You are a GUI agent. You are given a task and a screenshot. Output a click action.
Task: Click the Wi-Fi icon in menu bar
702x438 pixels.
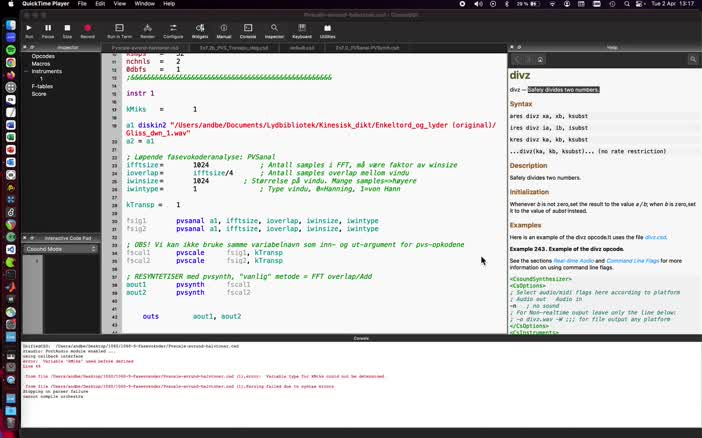552,4
